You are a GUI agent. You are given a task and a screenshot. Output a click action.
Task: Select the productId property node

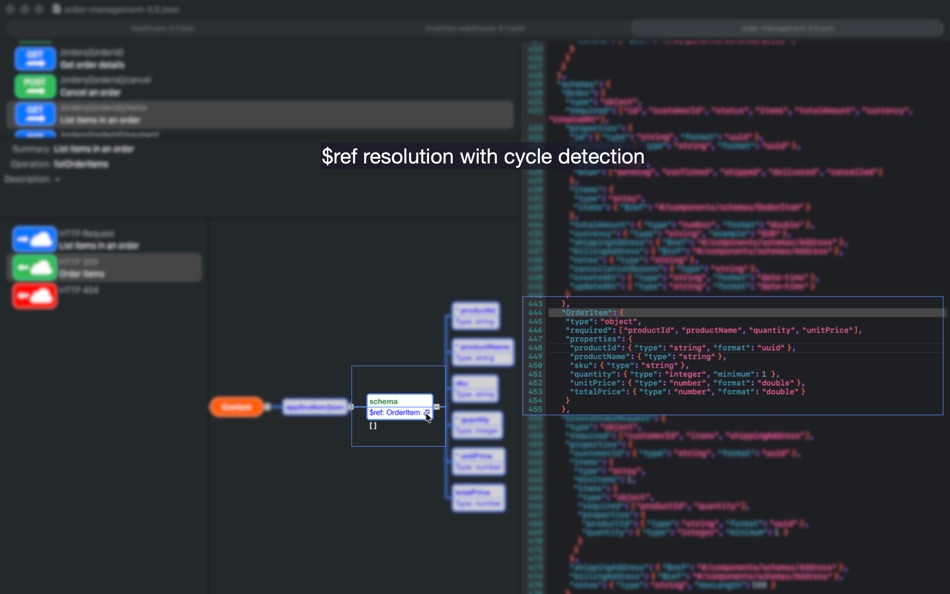pyautogui.click(x=476, y=316)
